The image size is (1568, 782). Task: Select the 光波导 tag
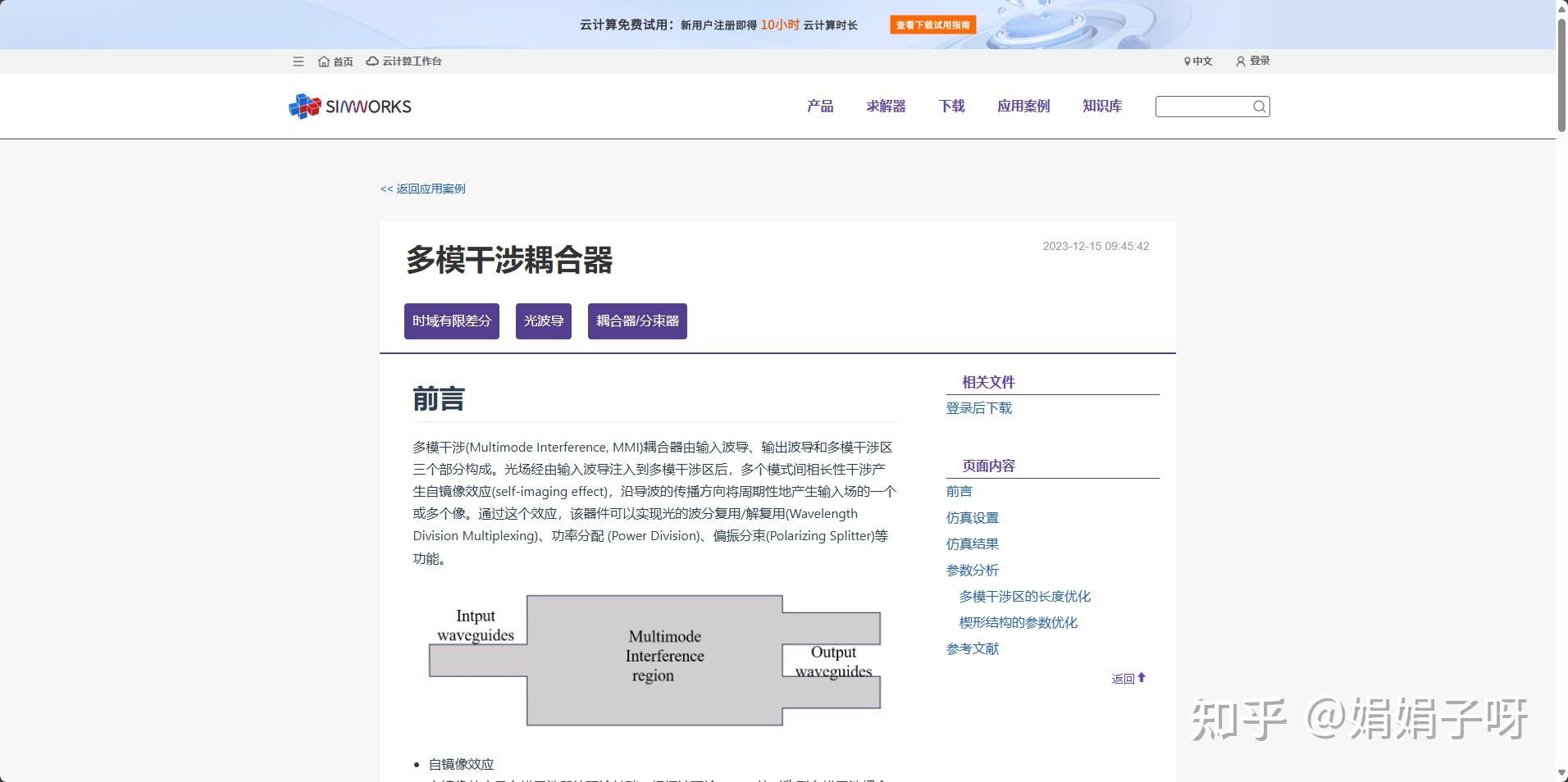(543, 321)
